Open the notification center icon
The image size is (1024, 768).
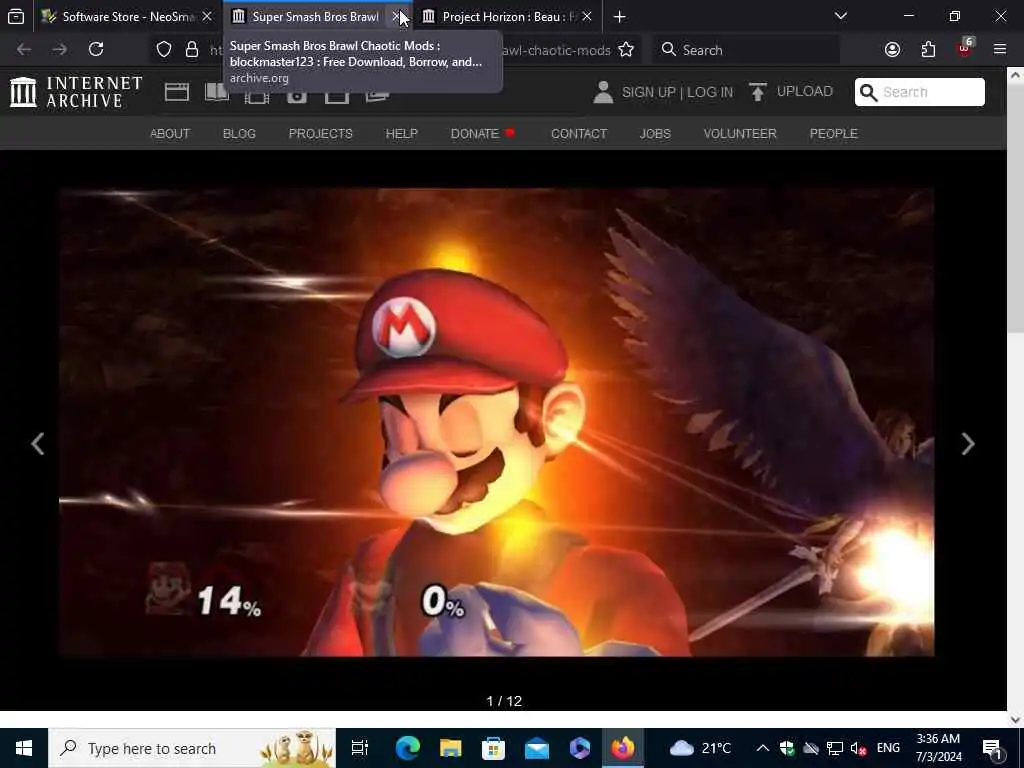992,748
